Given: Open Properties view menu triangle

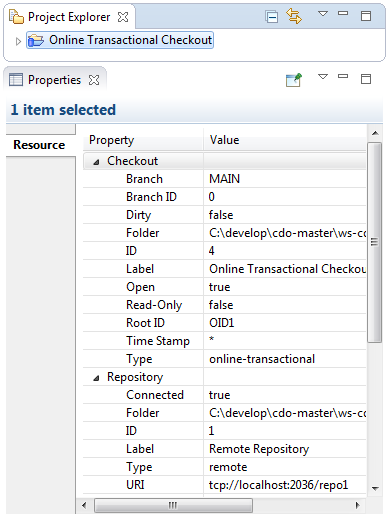Looking at the screenshot, I should click(x=323, y=77).
